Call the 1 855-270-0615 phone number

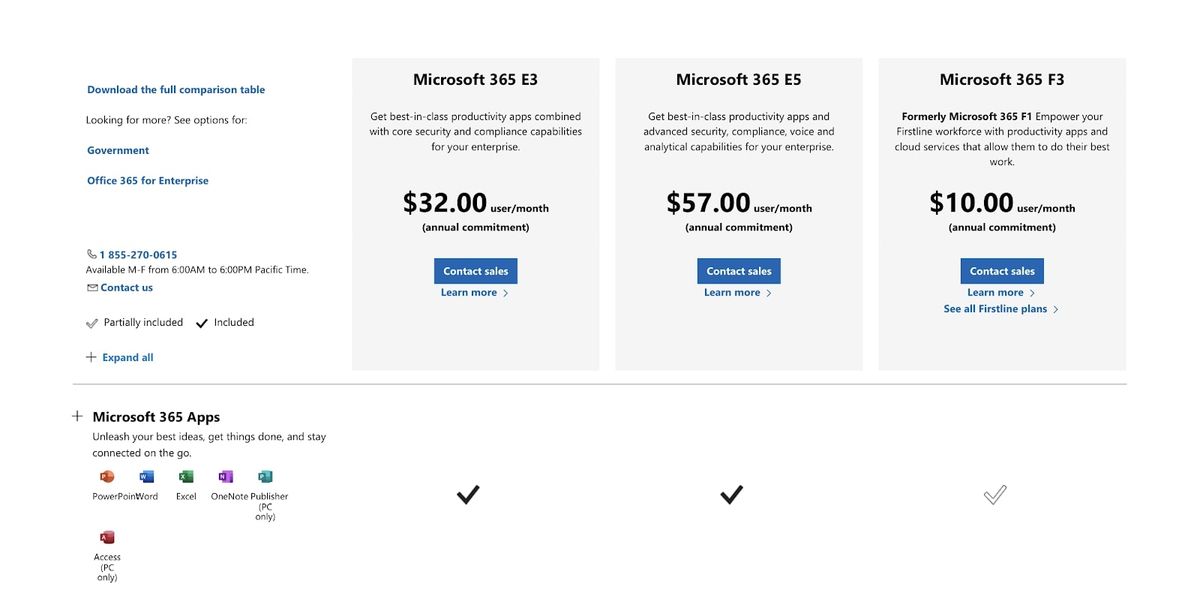coord(137,253)
